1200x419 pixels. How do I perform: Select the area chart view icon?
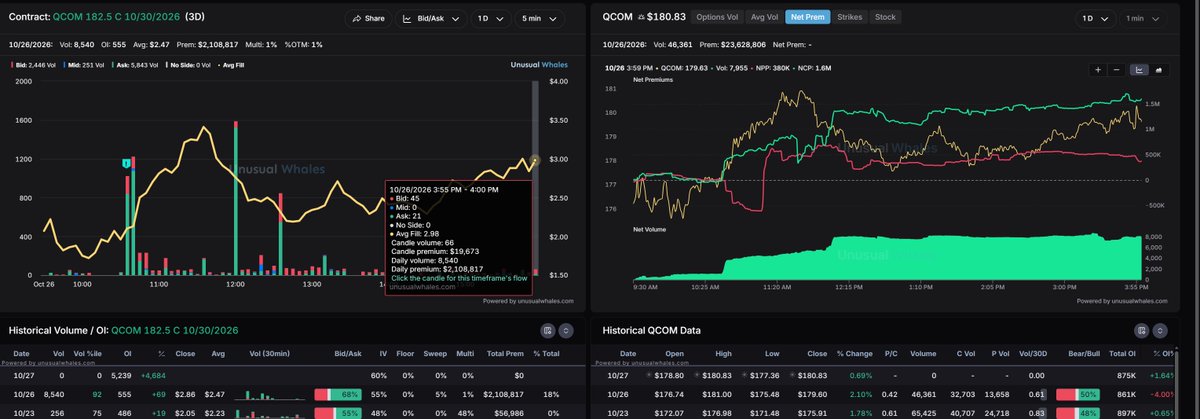point(1158,69)
